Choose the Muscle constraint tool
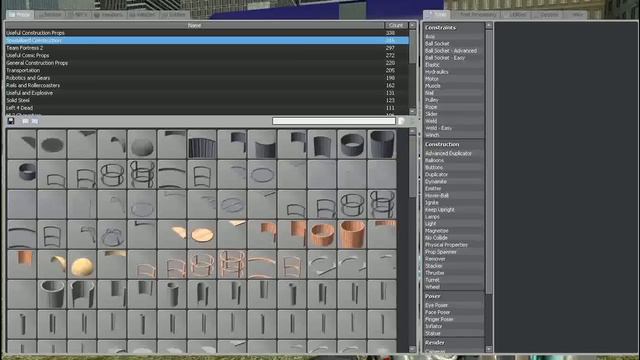640x360 pixels. (453, 86)
